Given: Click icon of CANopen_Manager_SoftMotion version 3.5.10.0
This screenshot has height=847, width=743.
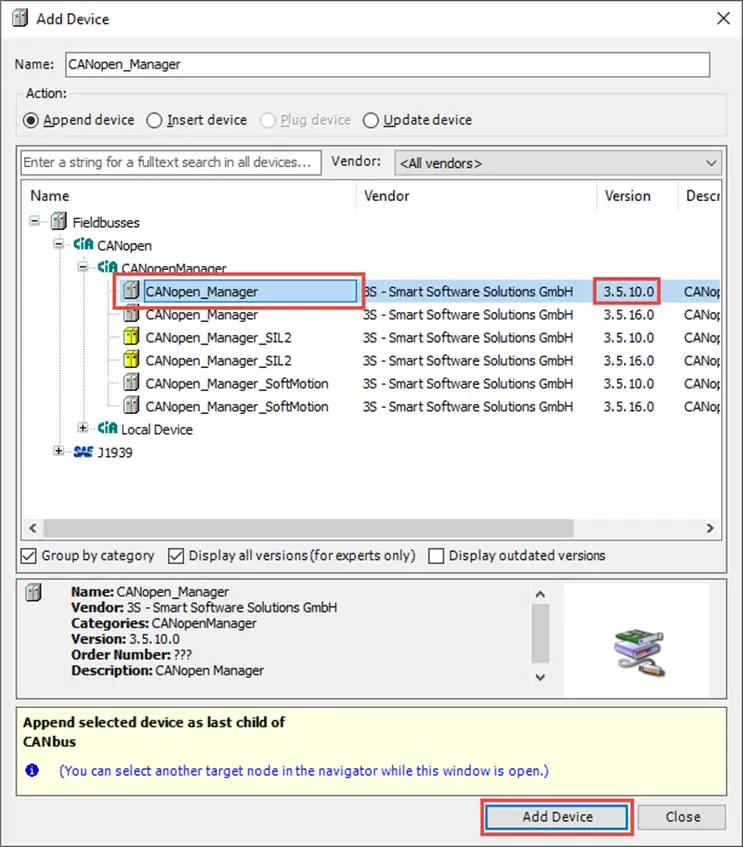Looking at the screenshot, I should click(x=131, y=382).
